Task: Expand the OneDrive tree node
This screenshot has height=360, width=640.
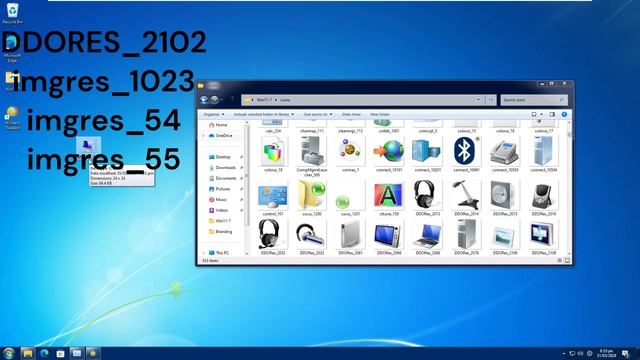Action: point(203,136)
